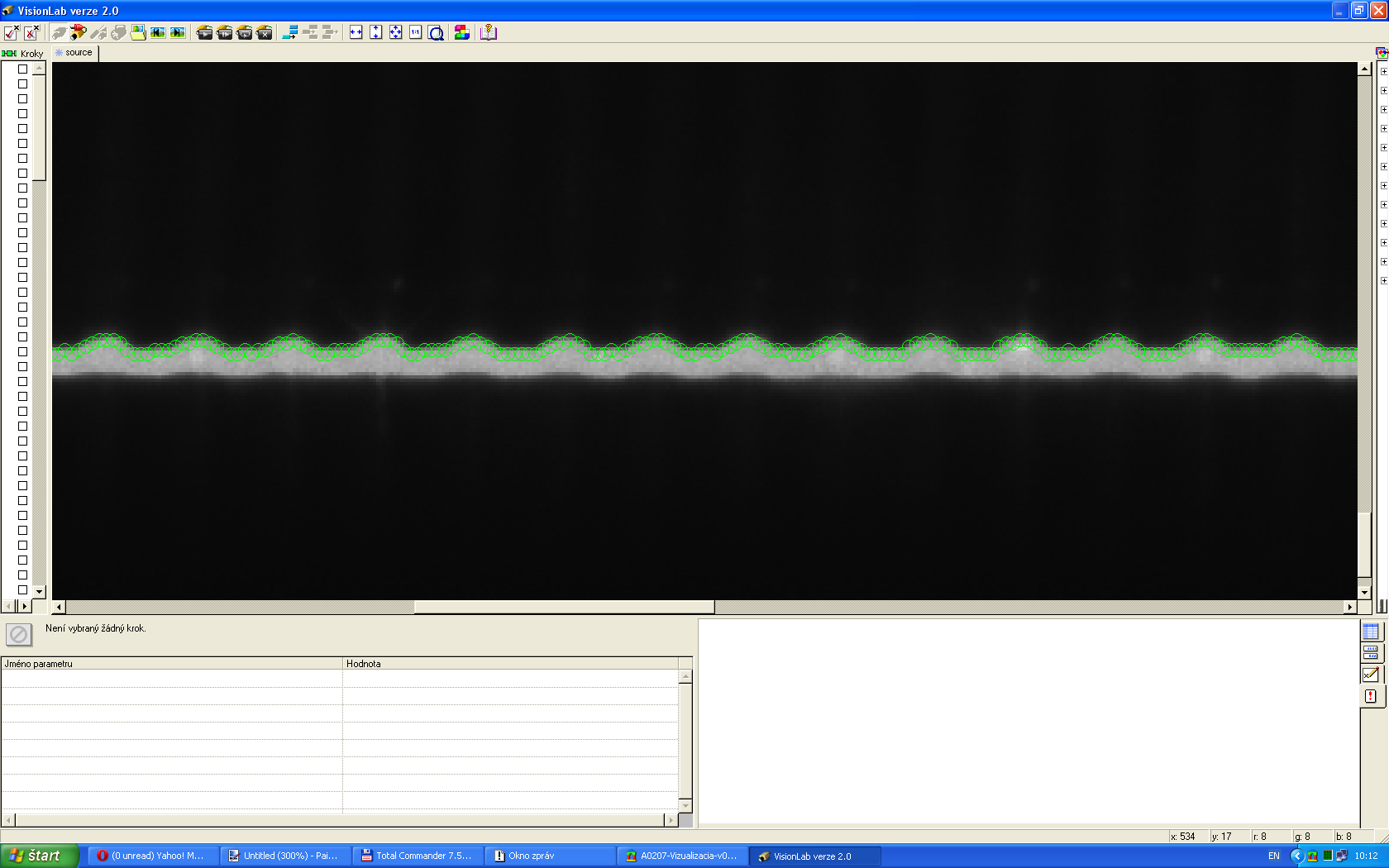Click the RGB color cubes icon

click(x=462, y=32)
